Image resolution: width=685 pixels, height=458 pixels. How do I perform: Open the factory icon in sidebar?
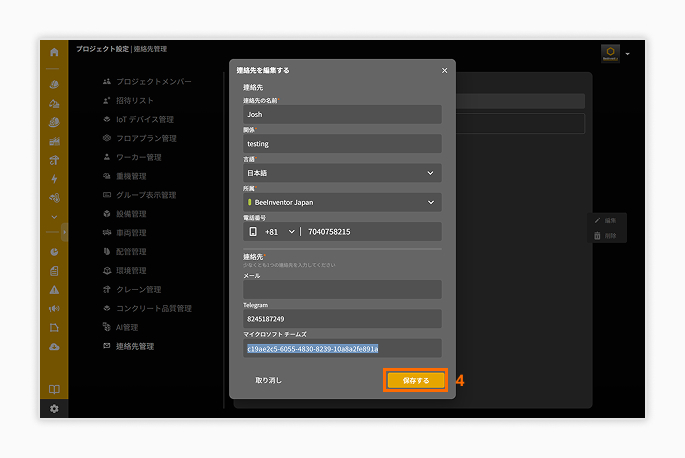coord(54,141)
